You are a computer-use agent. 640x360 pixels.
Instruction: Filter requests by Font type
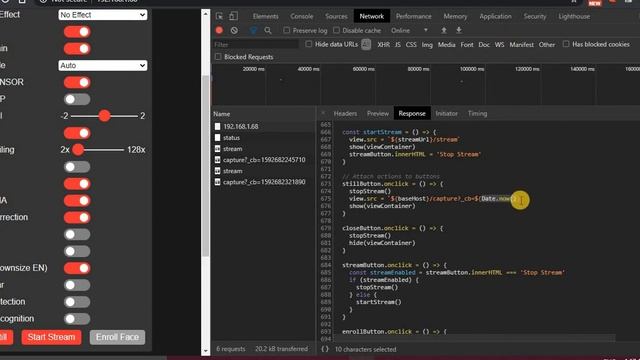[467, 44]
